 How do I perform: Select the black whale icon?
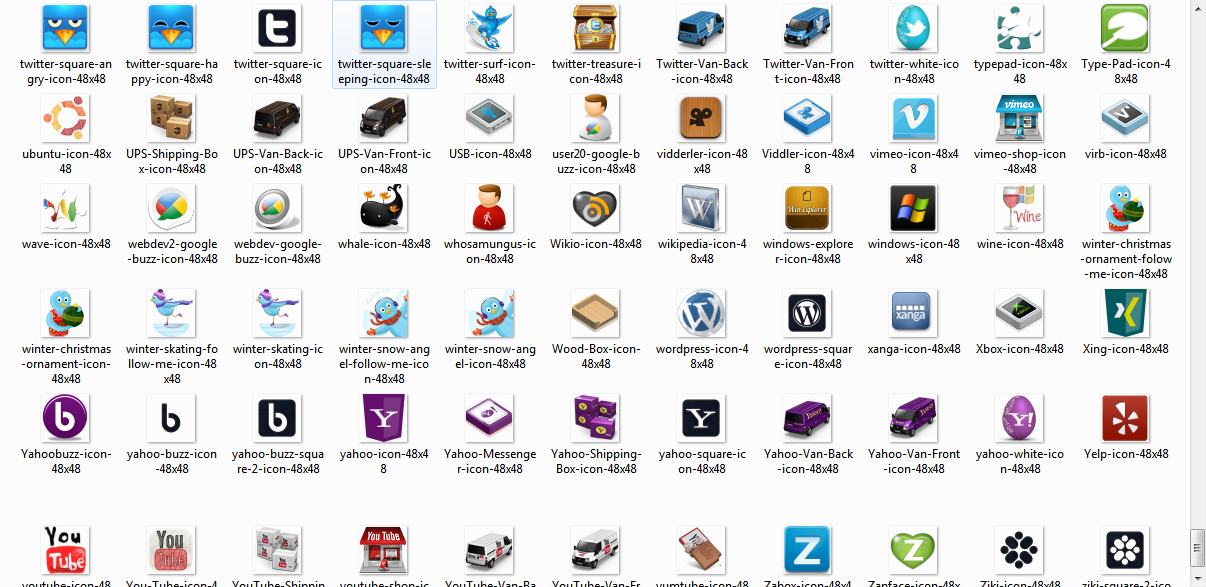[x=384, y=209]
